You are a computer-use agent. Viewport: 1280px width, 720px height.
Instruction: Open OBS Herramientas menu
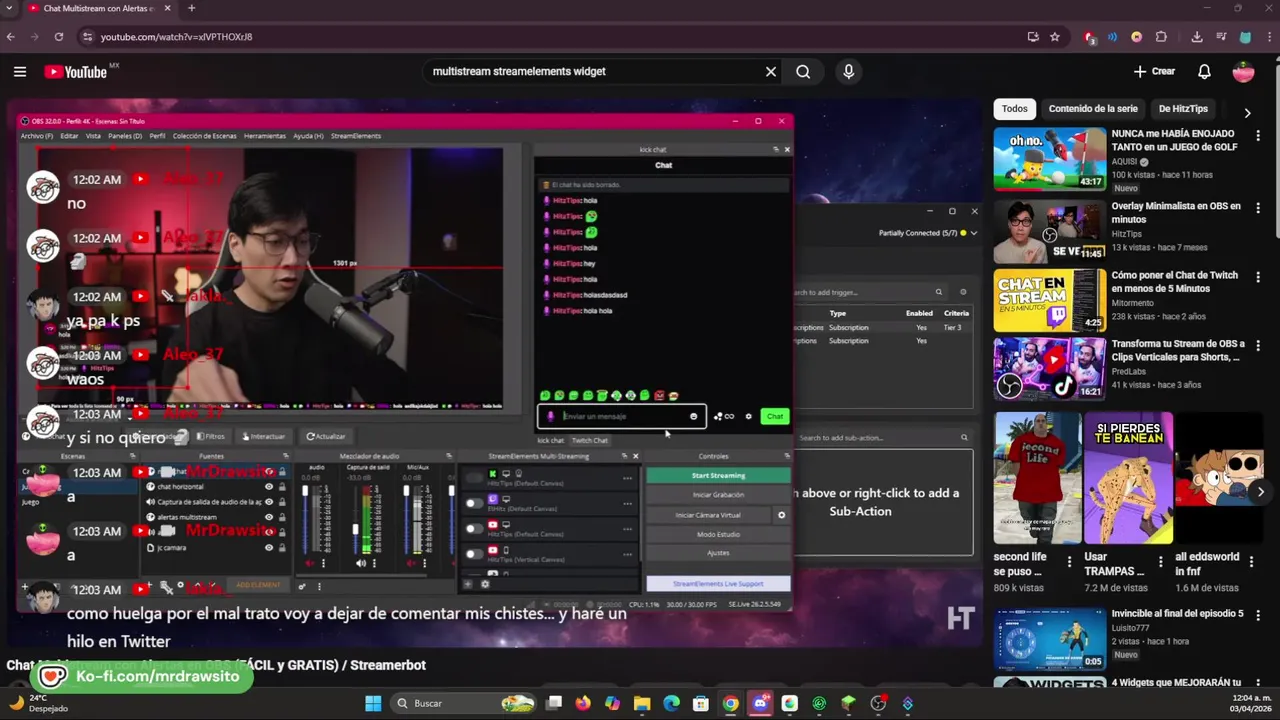(x=265, y=136)
